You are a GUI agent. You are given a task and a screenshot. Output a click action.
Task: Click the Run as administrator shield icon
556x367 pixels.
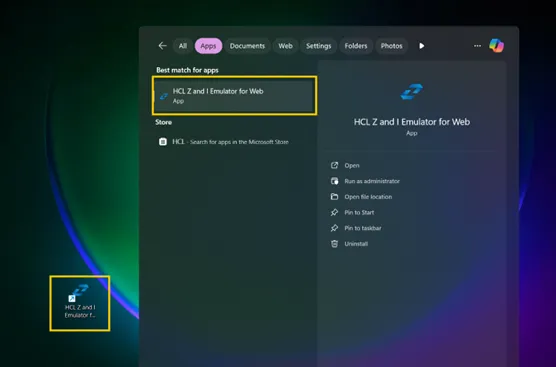pos(334,181)
